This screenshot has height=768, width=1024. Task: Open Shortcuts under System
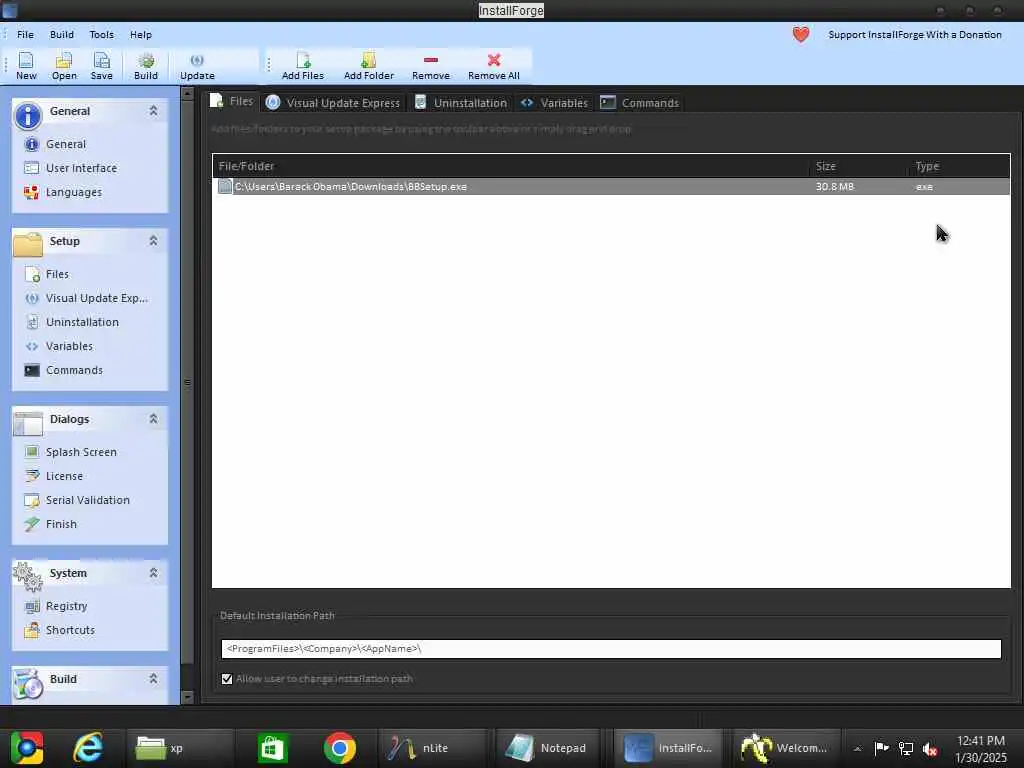tap(59, 630)
